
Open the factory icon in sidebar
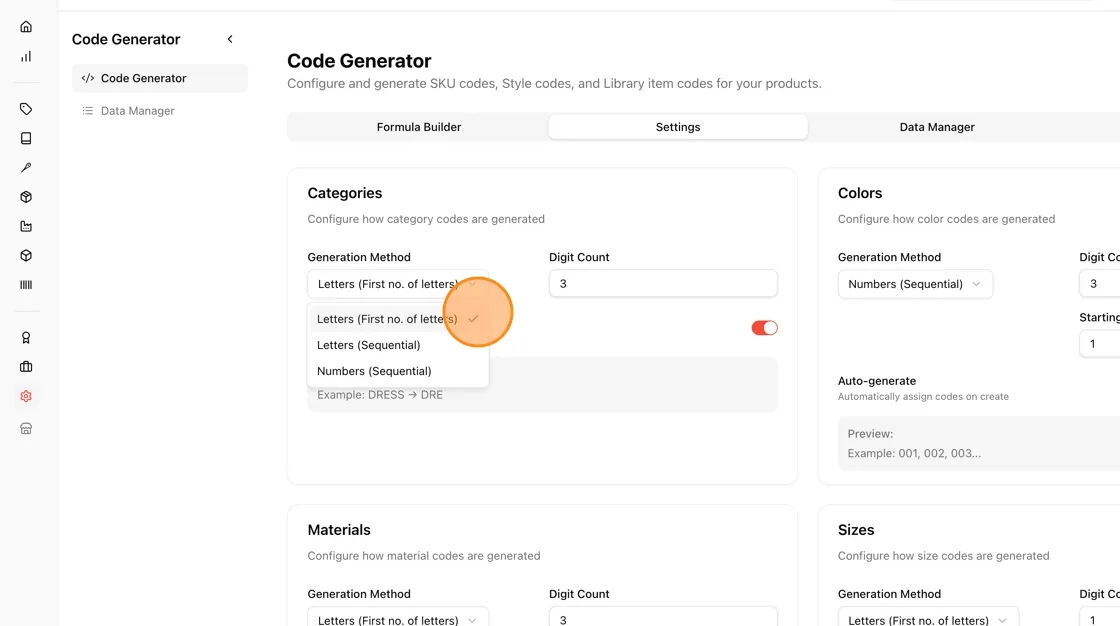26,226
